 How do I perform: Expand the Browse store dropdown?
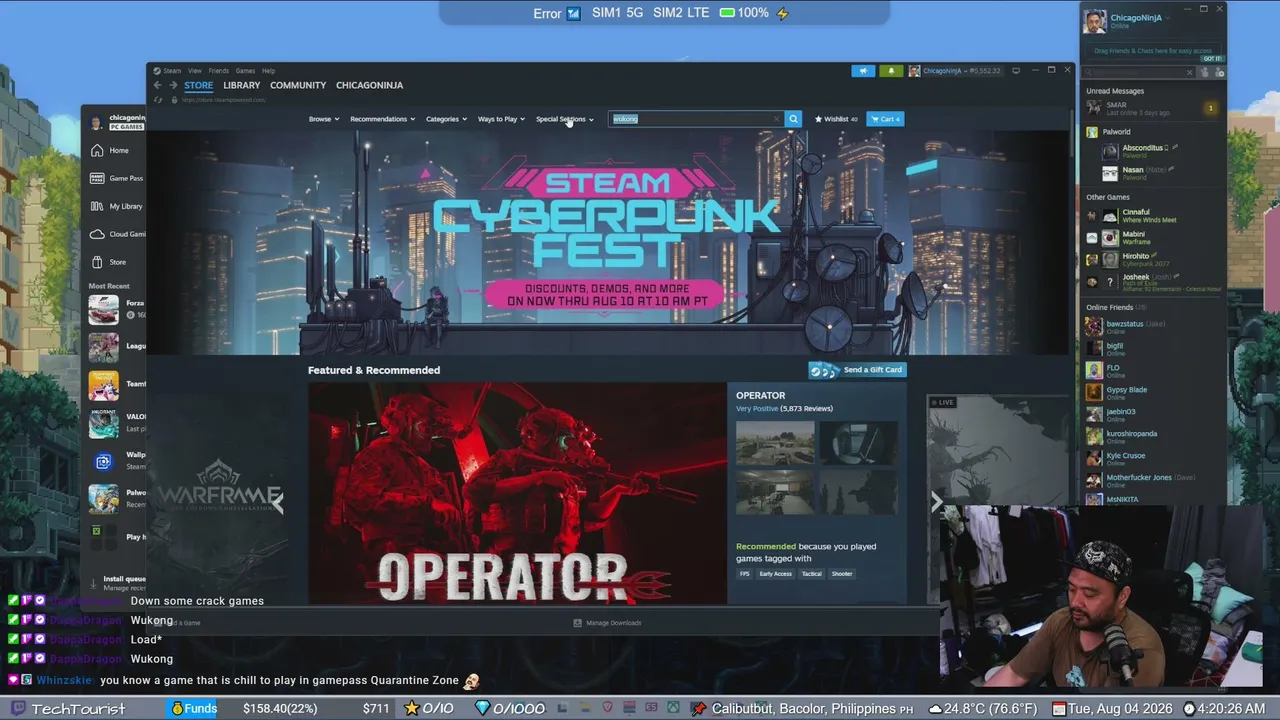coord(324,119)
